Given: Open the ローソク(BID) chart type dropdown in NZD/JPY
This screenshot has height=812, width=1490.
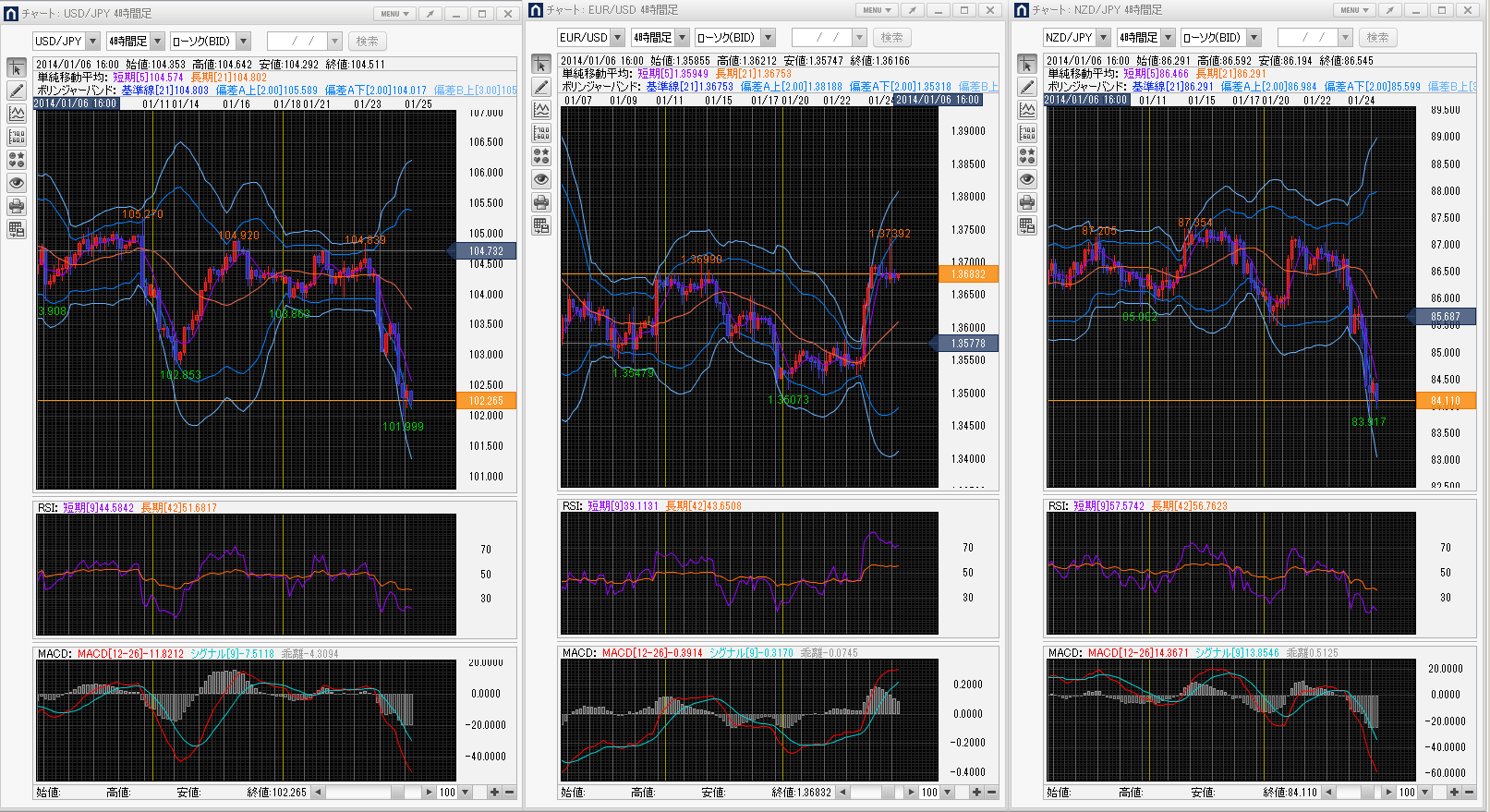Looking at the screenshot, I should [x=1254, y=38].
